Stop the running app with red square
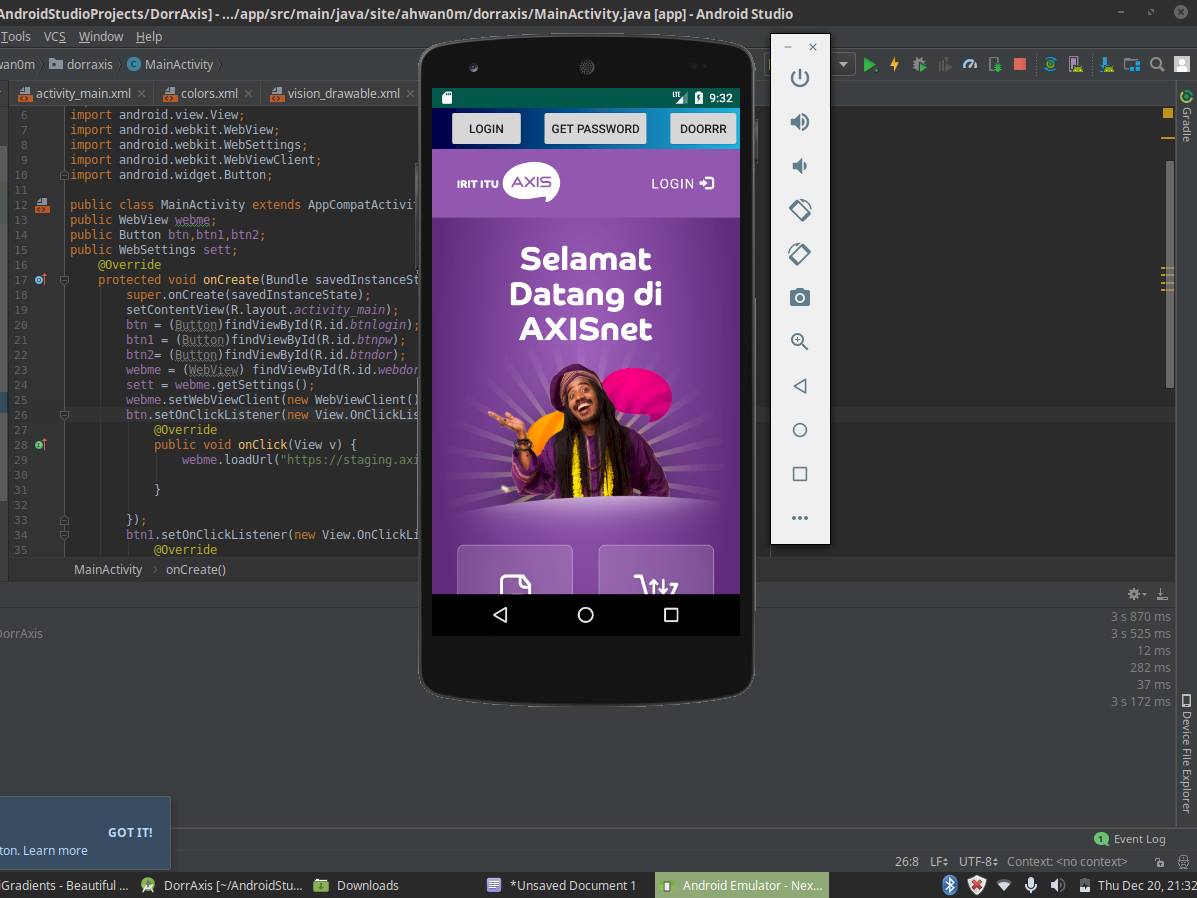This screenshot has height=898, width=1197. pos(1019,65)
